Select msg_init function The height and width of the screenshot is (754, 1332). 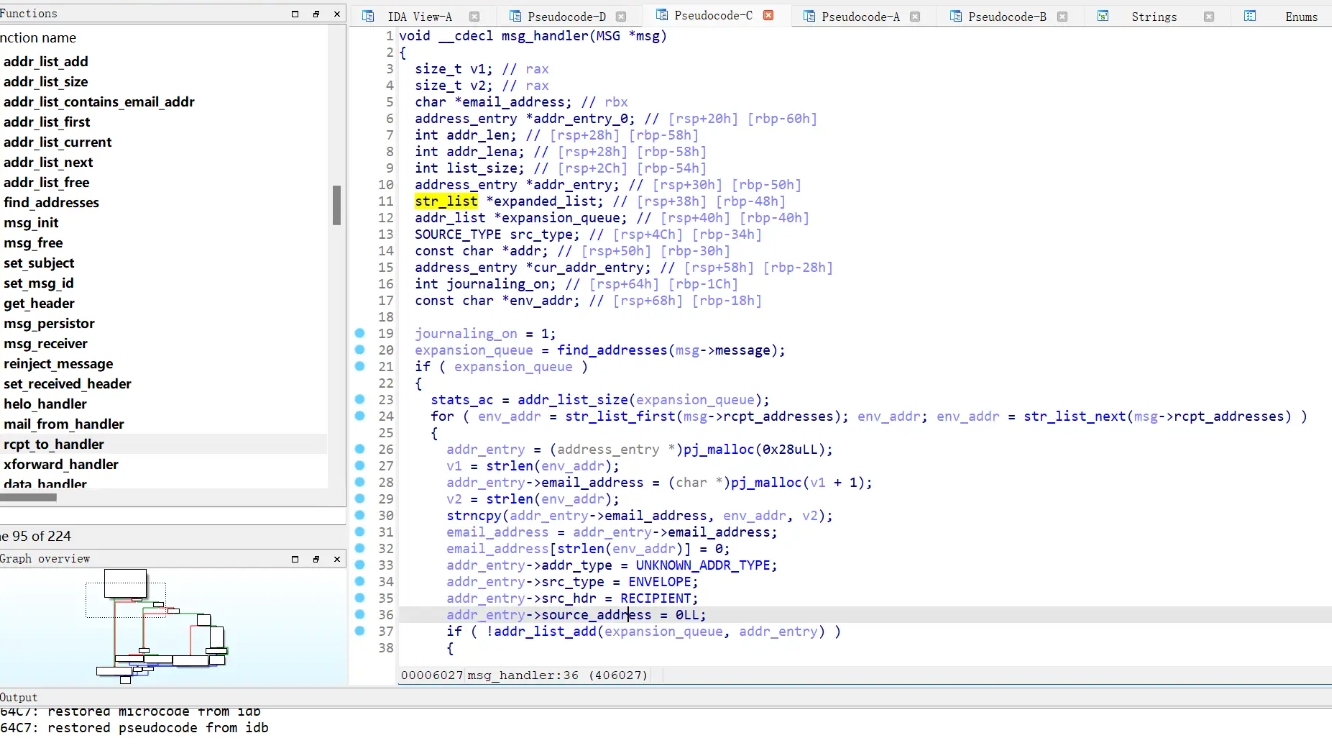tap(31, 223)
